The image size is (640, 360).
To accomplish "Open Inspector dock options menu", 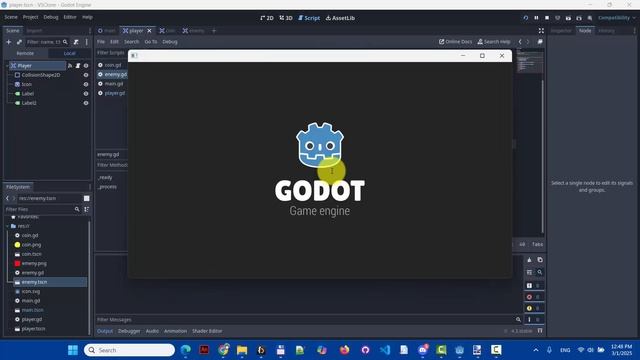I will (x=634, y=31).
